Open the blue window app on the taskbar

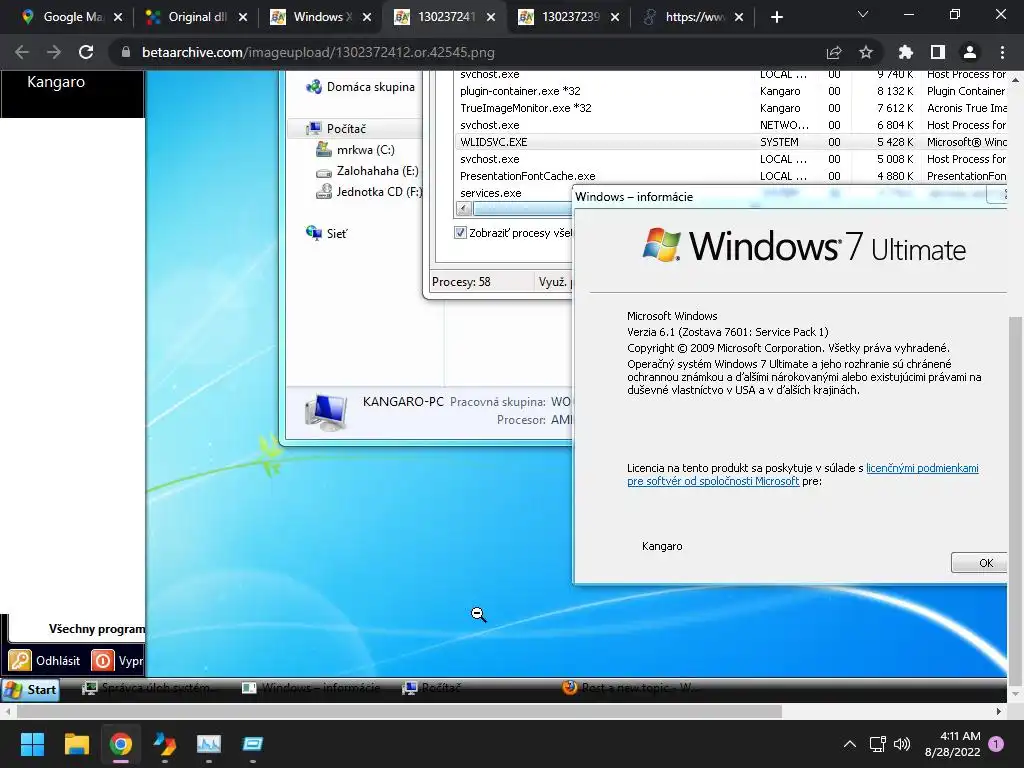[x=253, y=744]
